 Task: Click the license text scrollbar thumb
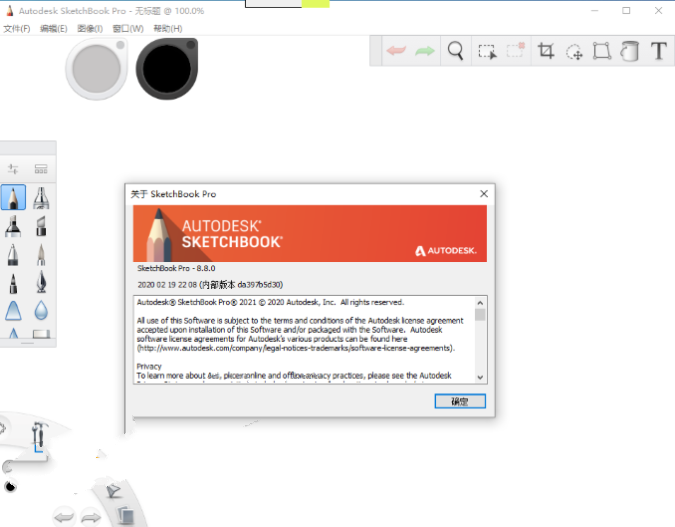click(x=480, y=315)
